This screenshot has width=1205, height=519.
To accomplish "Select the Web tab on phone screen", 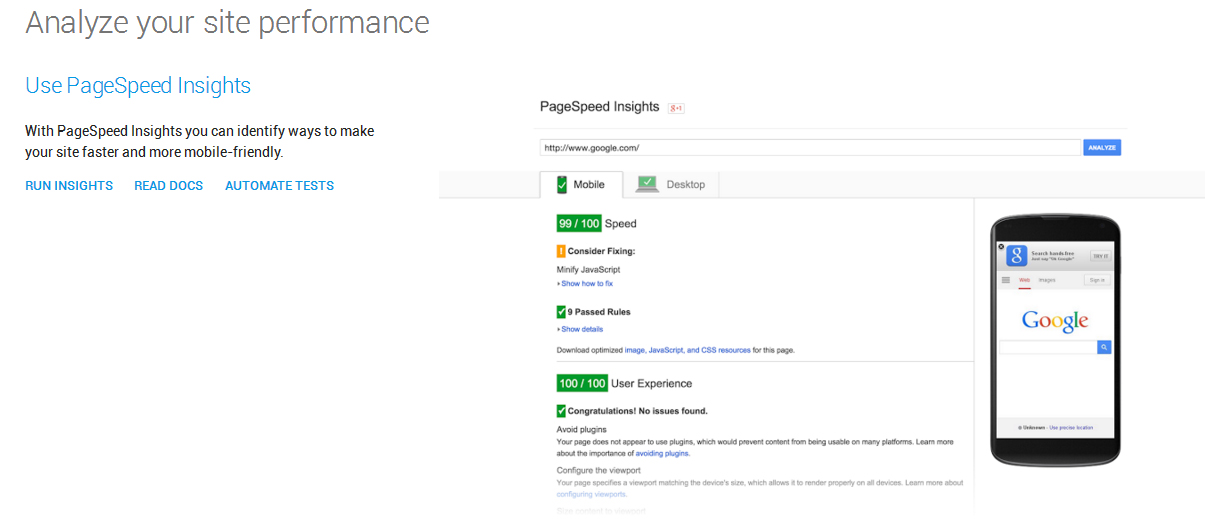I will click(x=1024, y=280).
